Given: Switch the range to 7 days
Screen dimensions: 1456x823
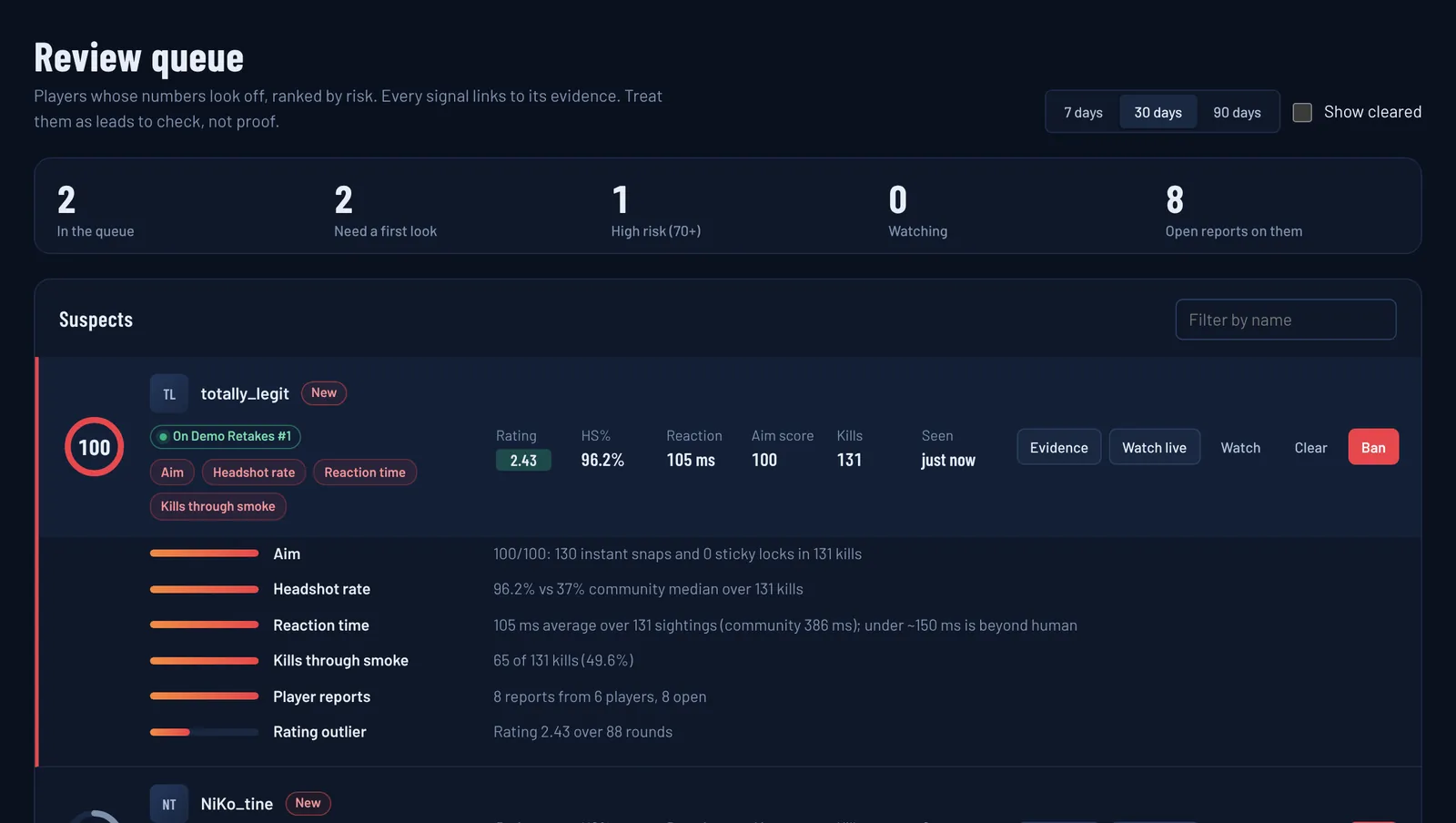Looking at the screenshot, I should point(1083,112).
